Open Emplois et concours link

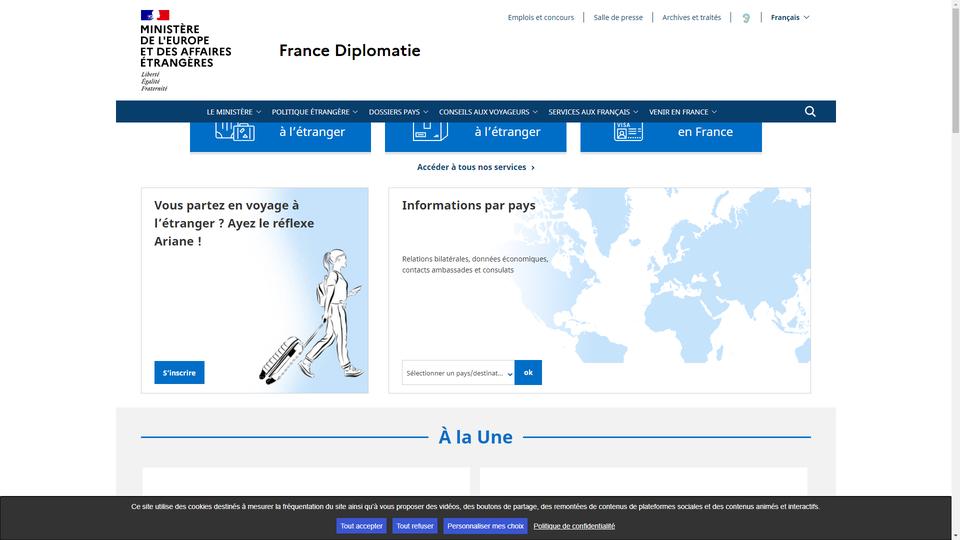[541, 18]
